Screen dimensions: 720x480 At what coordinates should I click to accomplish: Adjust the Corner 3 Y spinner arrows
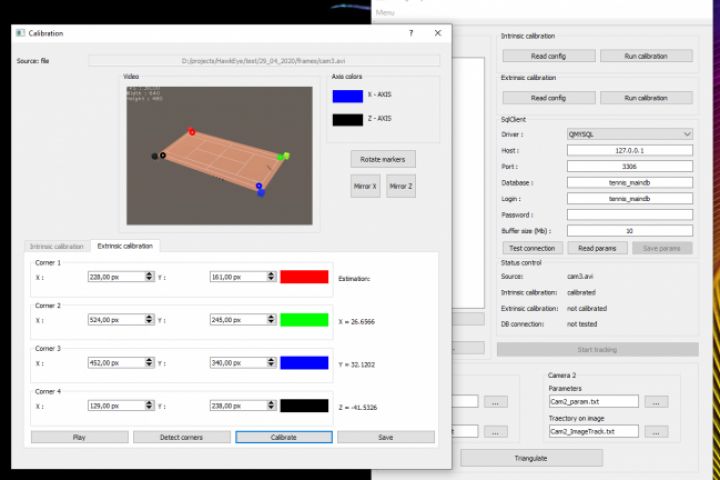[271, 362]
